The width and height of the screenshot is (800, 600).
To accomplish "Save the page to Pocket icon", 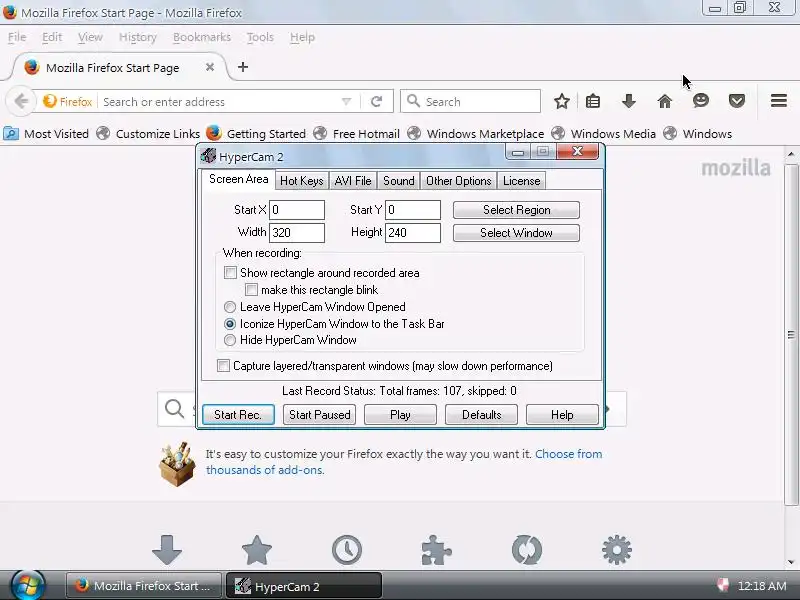I will pyautogui.click(x=736, y=101).
